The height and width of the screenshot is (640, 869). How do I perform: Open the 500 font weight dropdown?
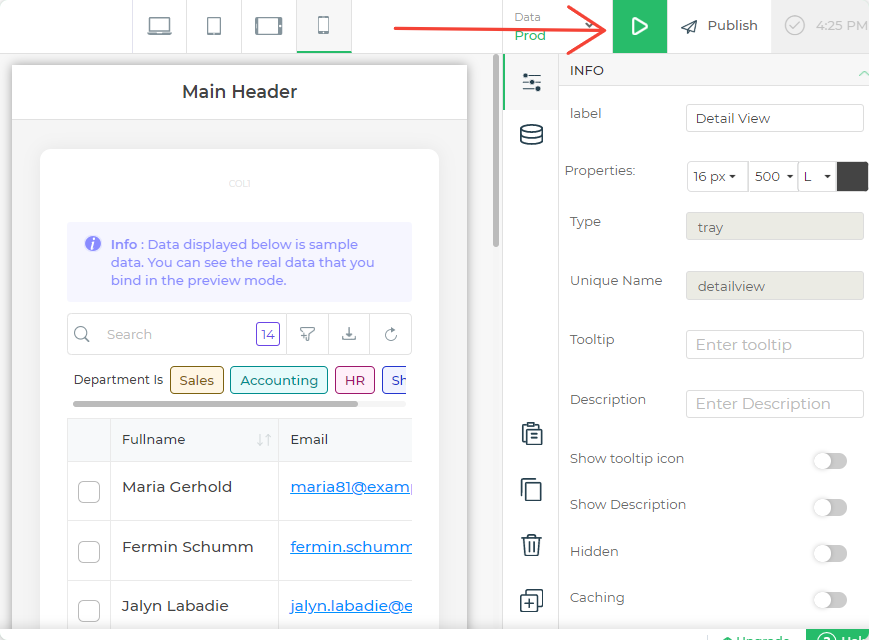click(x=772, y=177)
